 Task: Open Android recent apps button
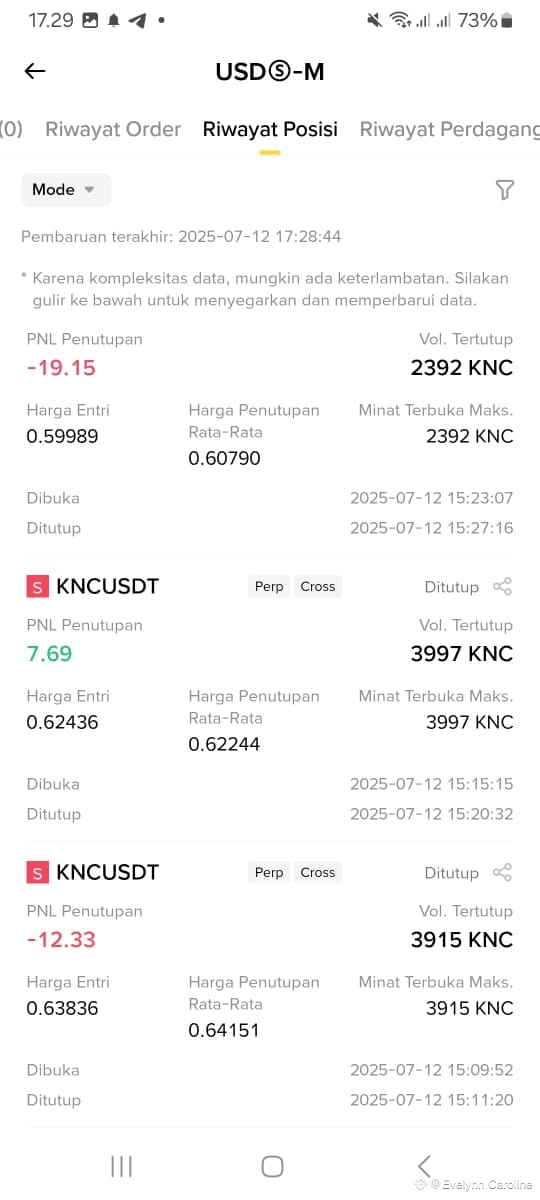(x=121, y=1166)
